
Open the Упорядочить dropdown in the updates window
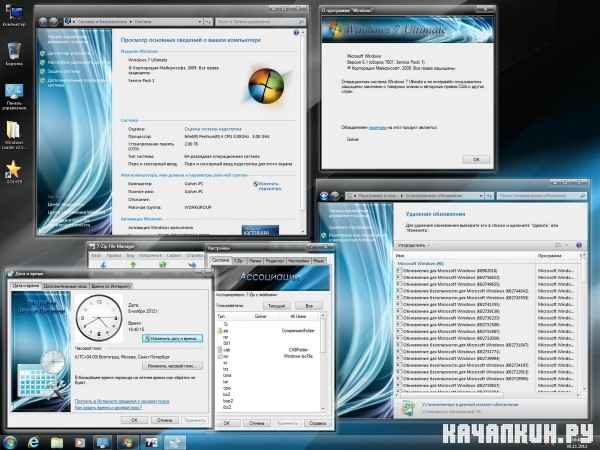pos(414,245)
